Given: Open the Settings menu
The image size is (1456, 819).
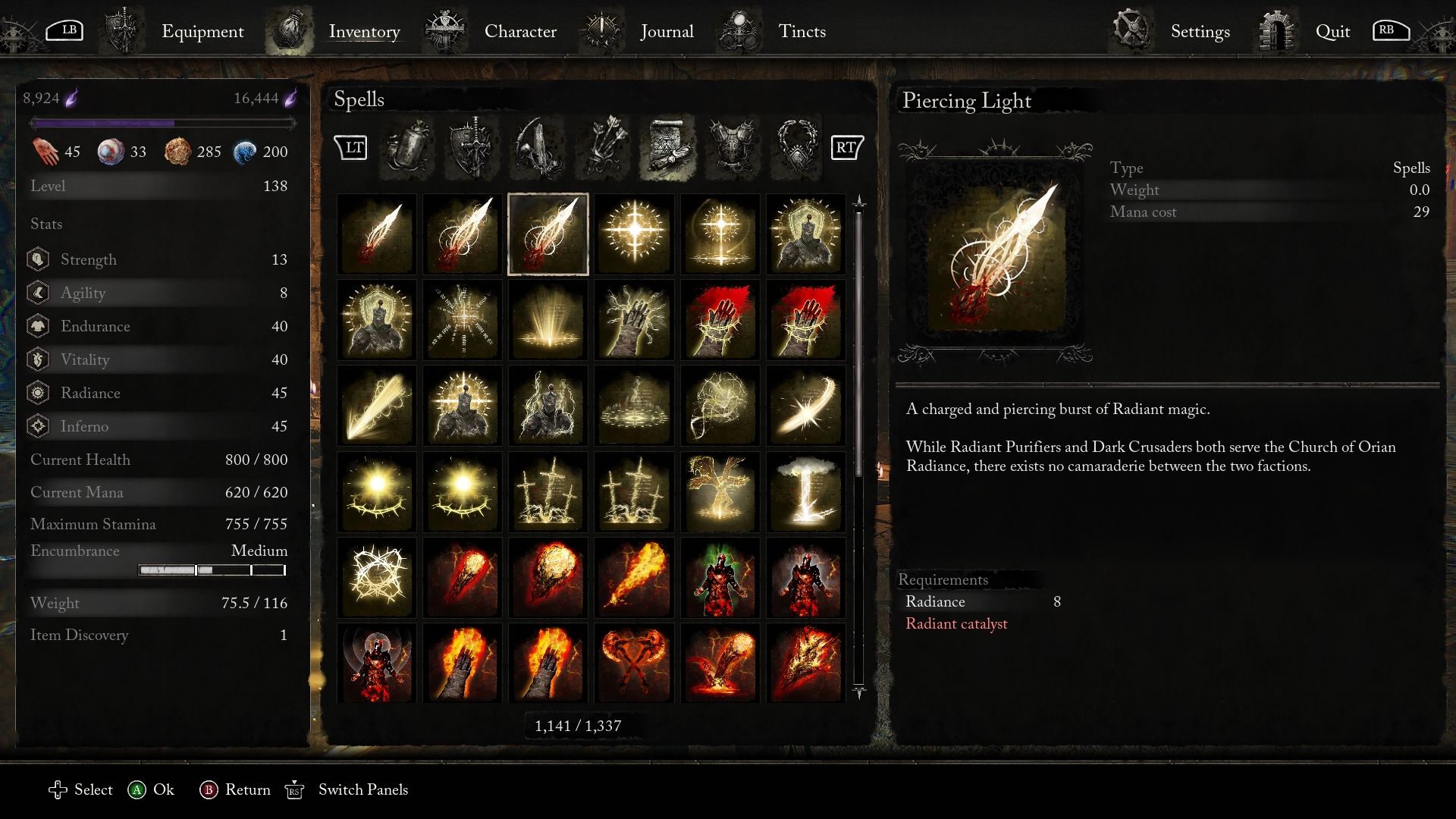Looking at the screenshot, I should (x=1200, y=31).
